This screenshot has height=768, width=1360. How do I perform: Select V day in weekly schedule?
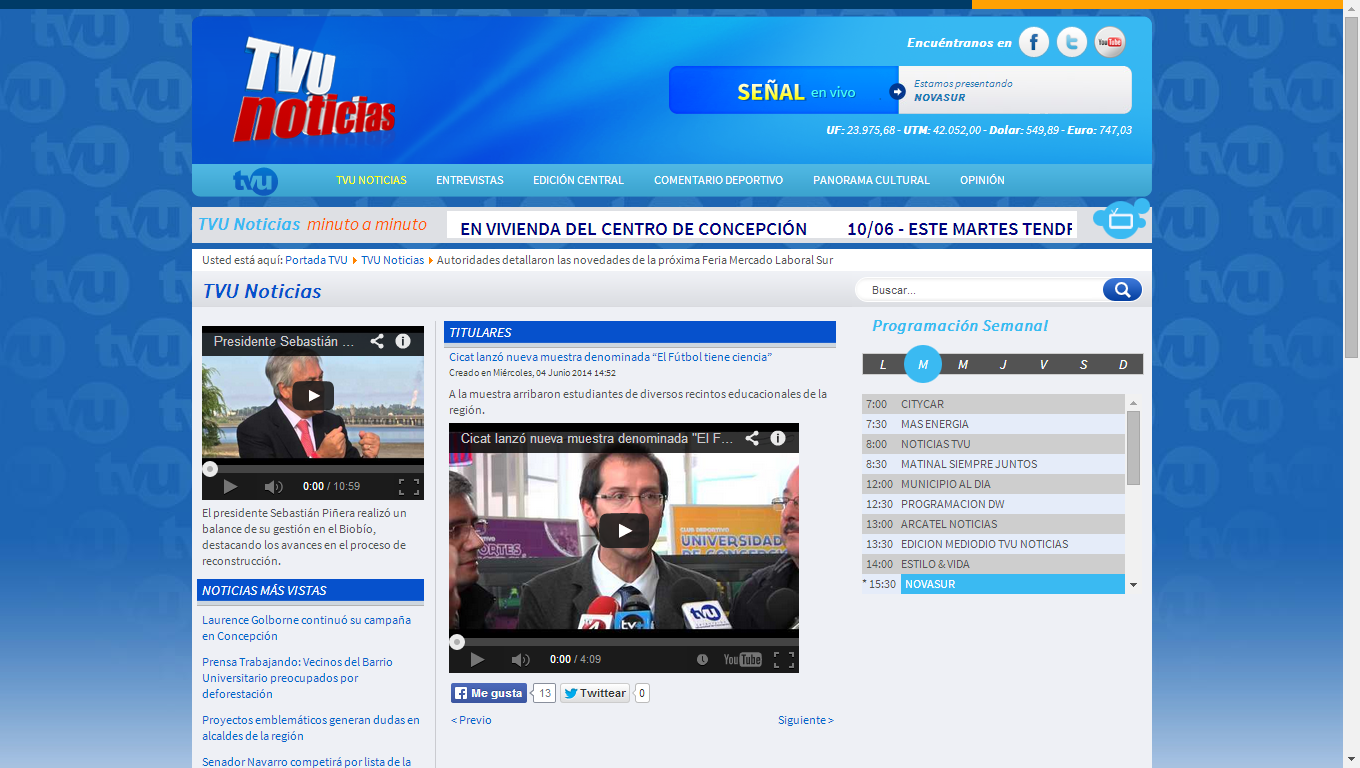1043,364
